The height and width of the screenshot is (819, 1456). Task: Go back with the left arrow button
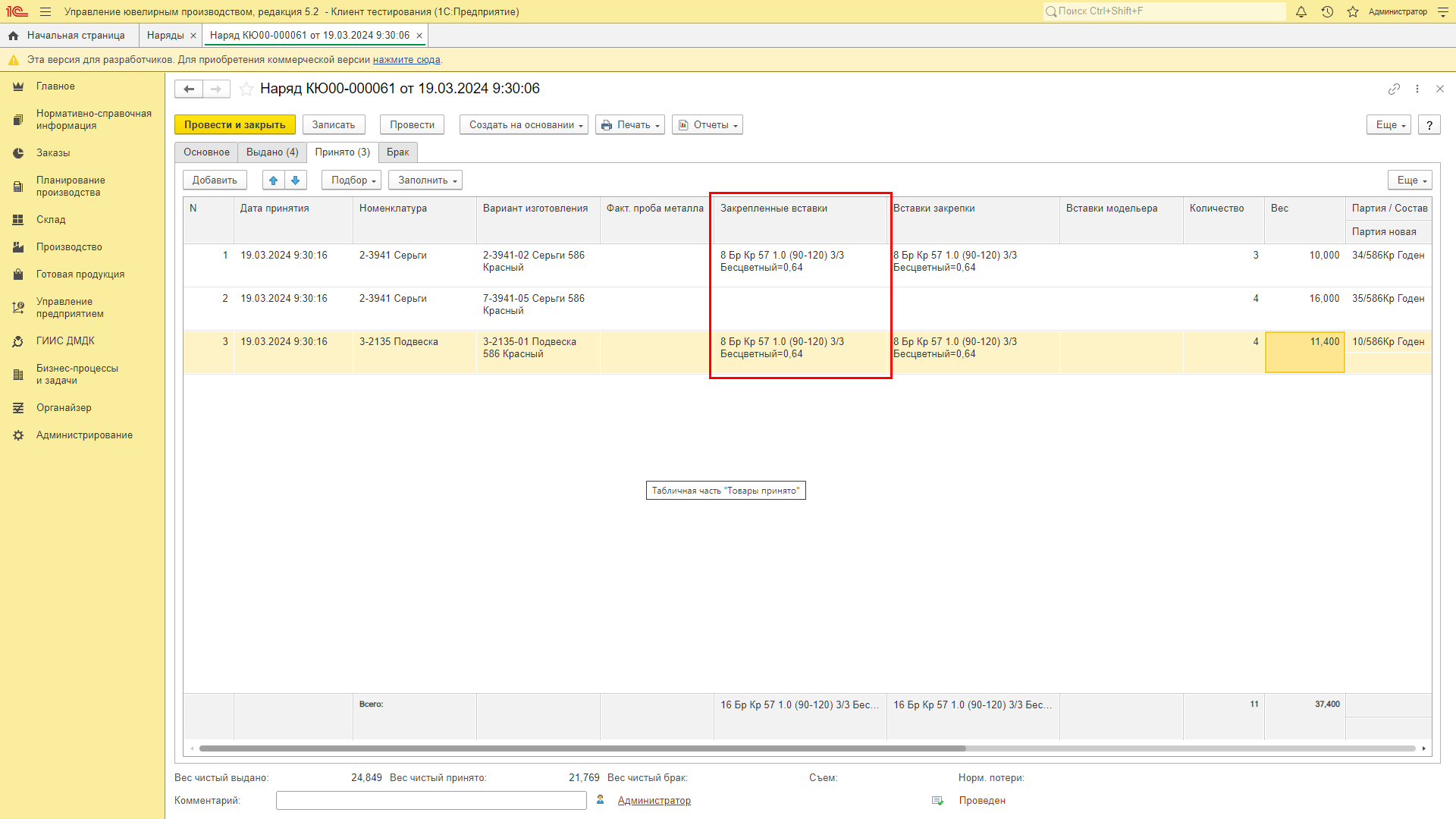(x=189, y=89)
